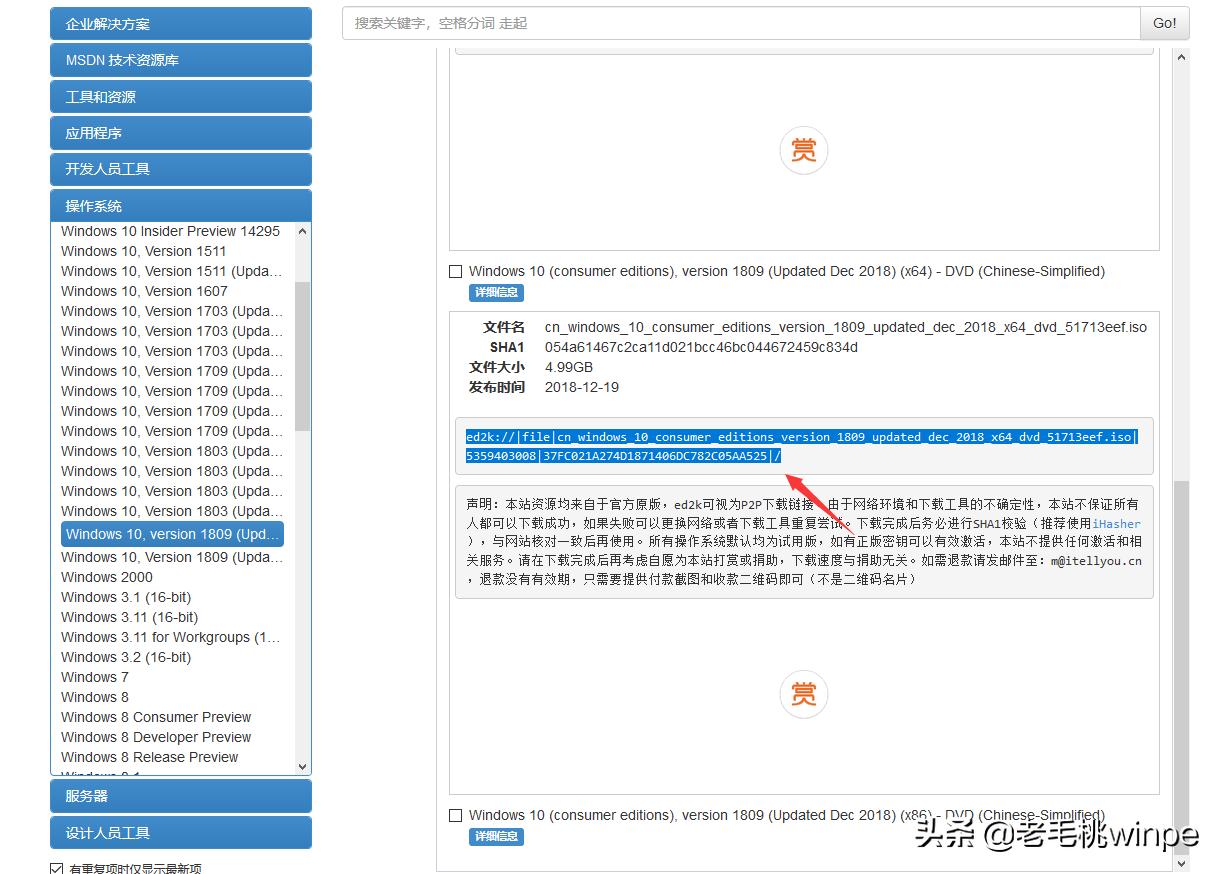Click the 赏 icon below the disclaimer text
Screen dimensions: 1224x874
click(804, 695)
